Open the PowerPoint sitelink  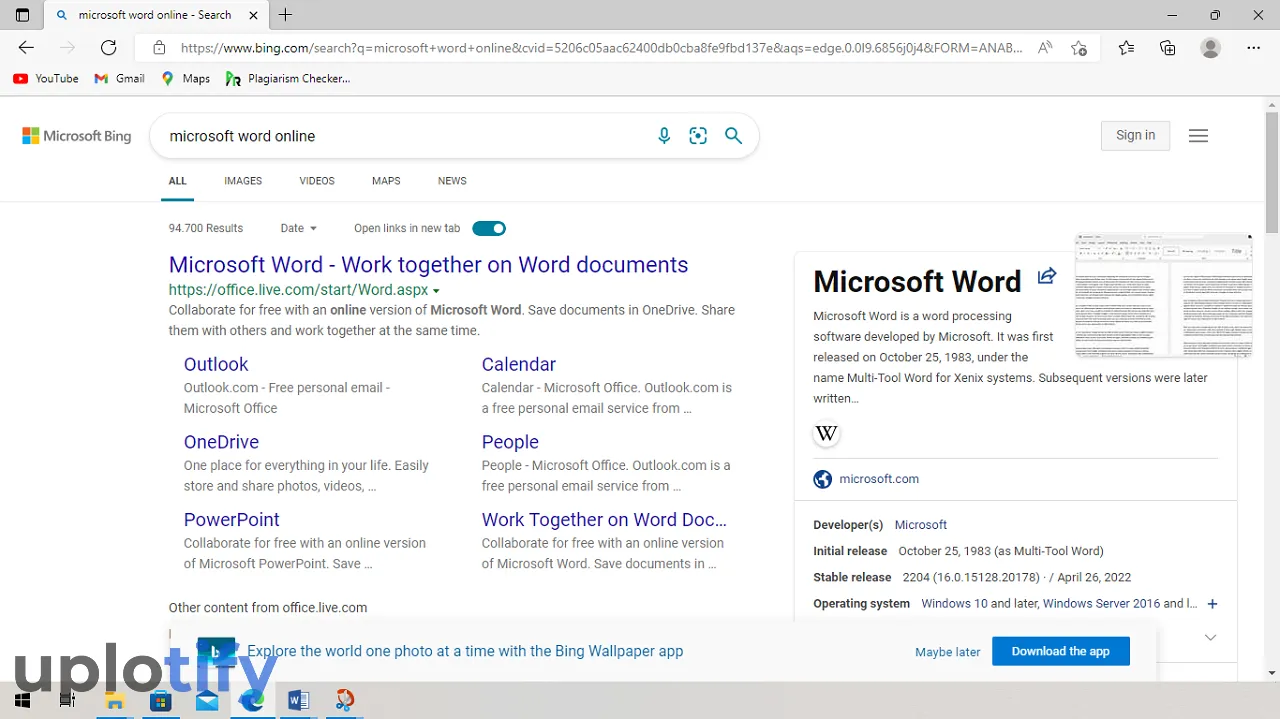pos(231,520)
